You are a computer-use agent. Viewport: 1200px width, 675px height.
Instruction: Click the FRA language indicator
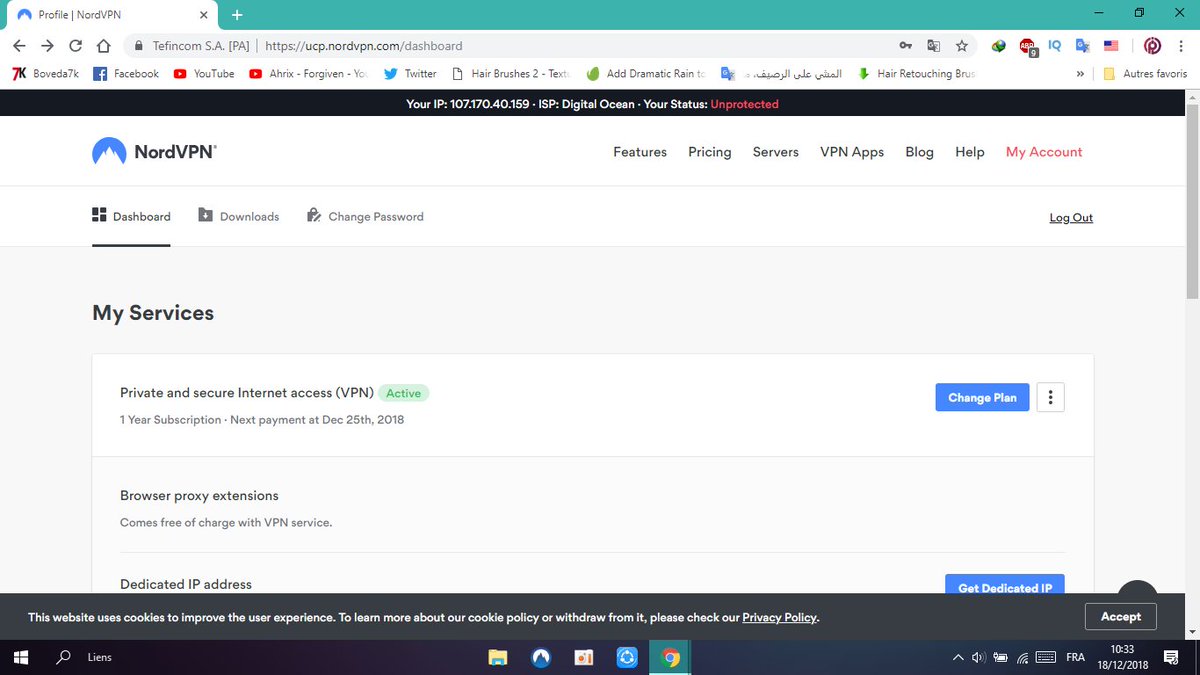[x=1076, y=657]
